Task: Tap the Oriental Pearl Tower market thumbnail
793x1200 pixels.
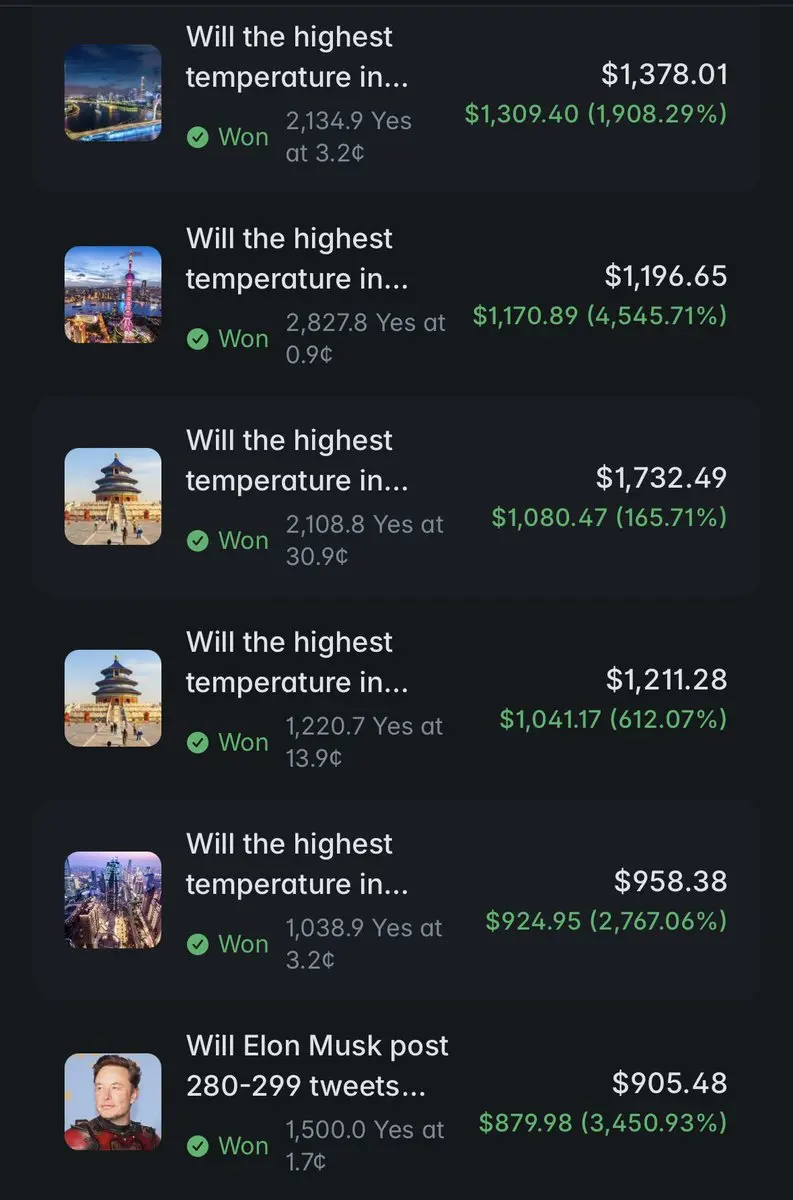Action: point(112,295)
